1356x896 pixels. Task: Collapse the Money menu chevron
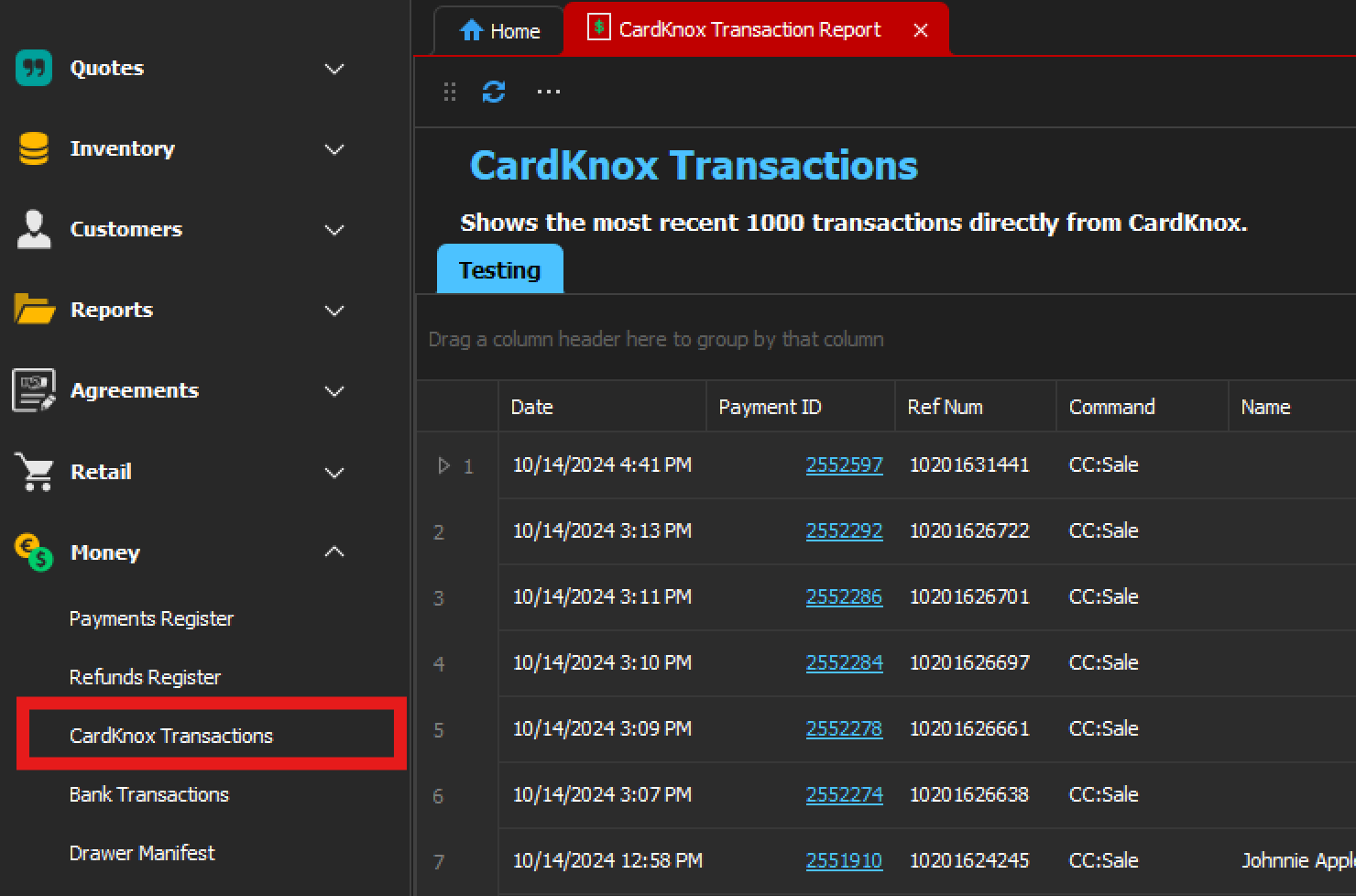click(x=334, y=552)
